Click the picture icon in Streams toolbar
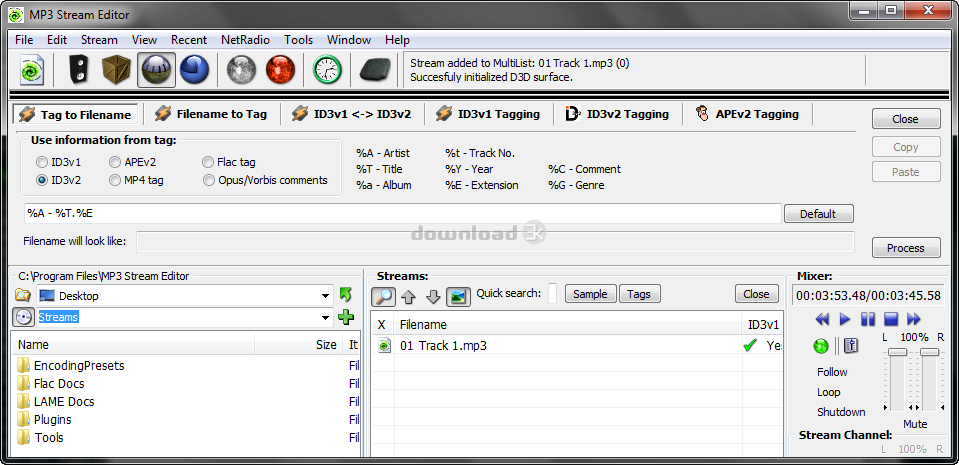This screenshot has height=465, width=959. coord(458,296)
